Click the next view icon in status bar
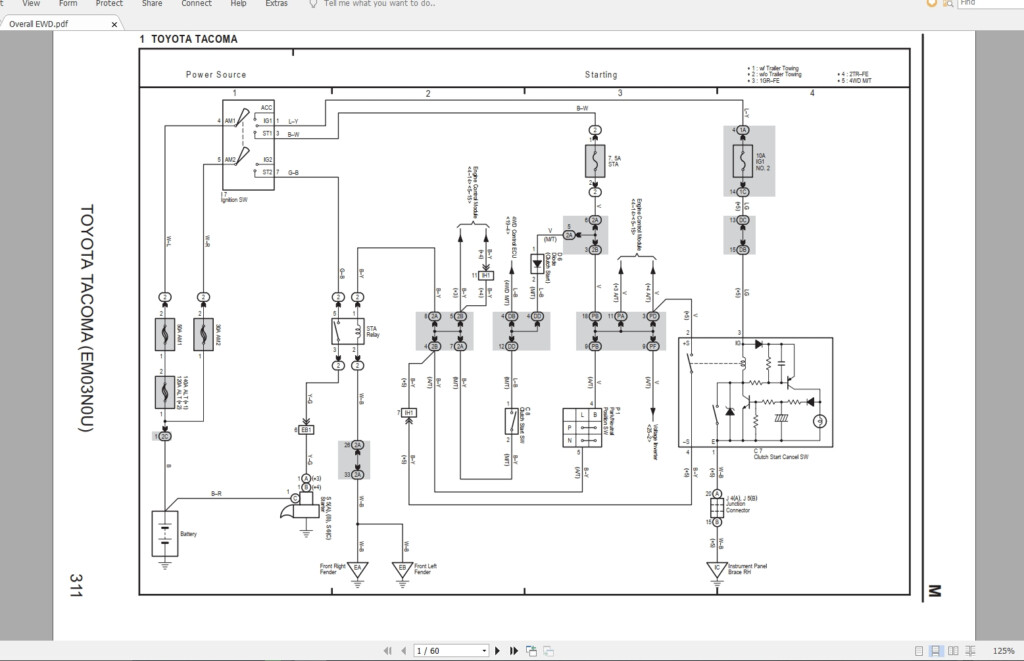 [x=549, y=651]
